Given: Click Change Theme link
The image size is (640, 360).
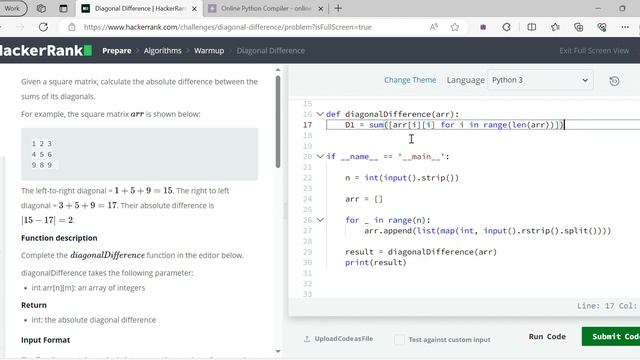Looking at the screenshot, I should [x=410, y=80].
